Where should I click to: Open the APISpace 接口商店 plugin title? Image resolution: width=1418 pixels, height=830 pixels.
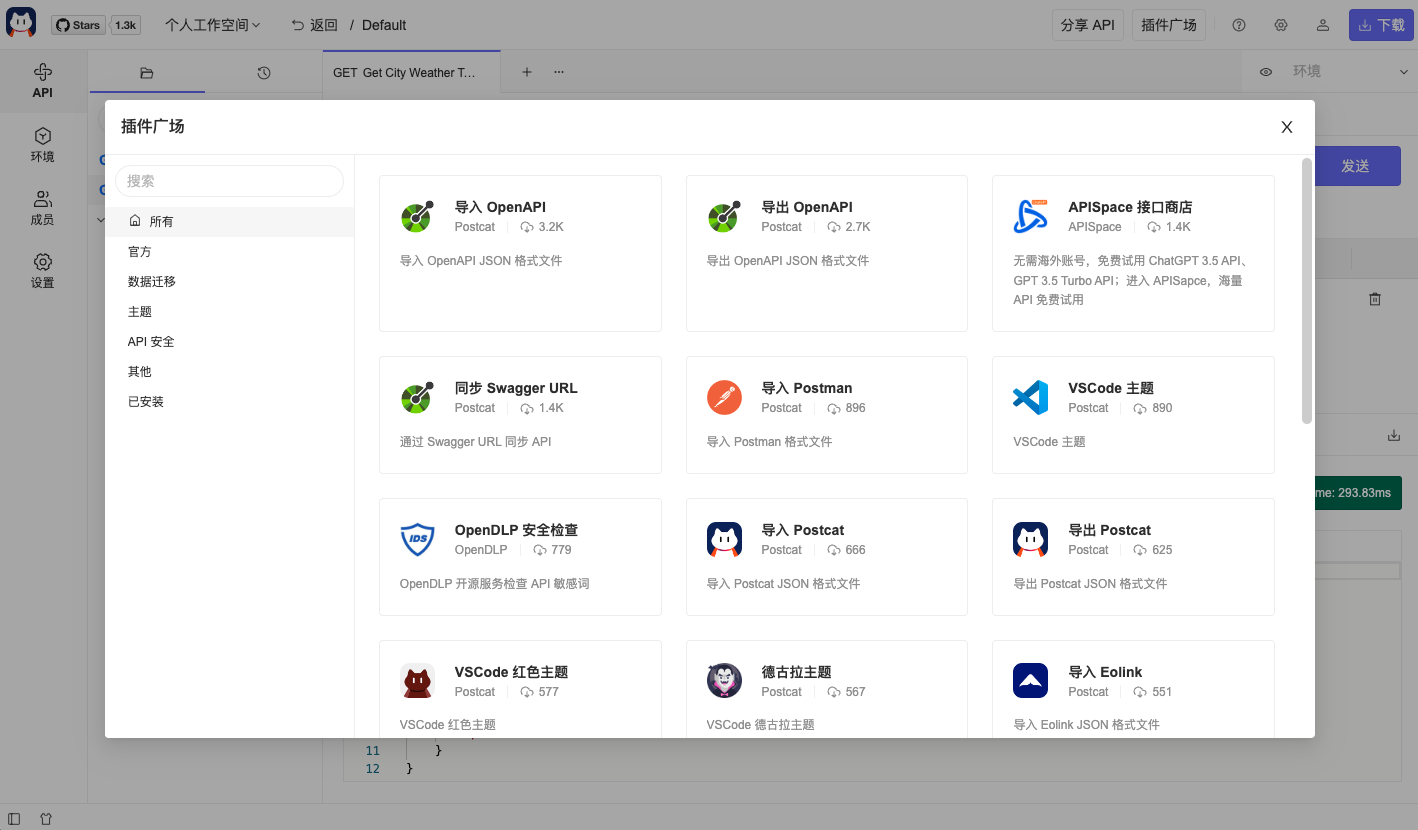pyautogui.click(x=1130, y=207)
